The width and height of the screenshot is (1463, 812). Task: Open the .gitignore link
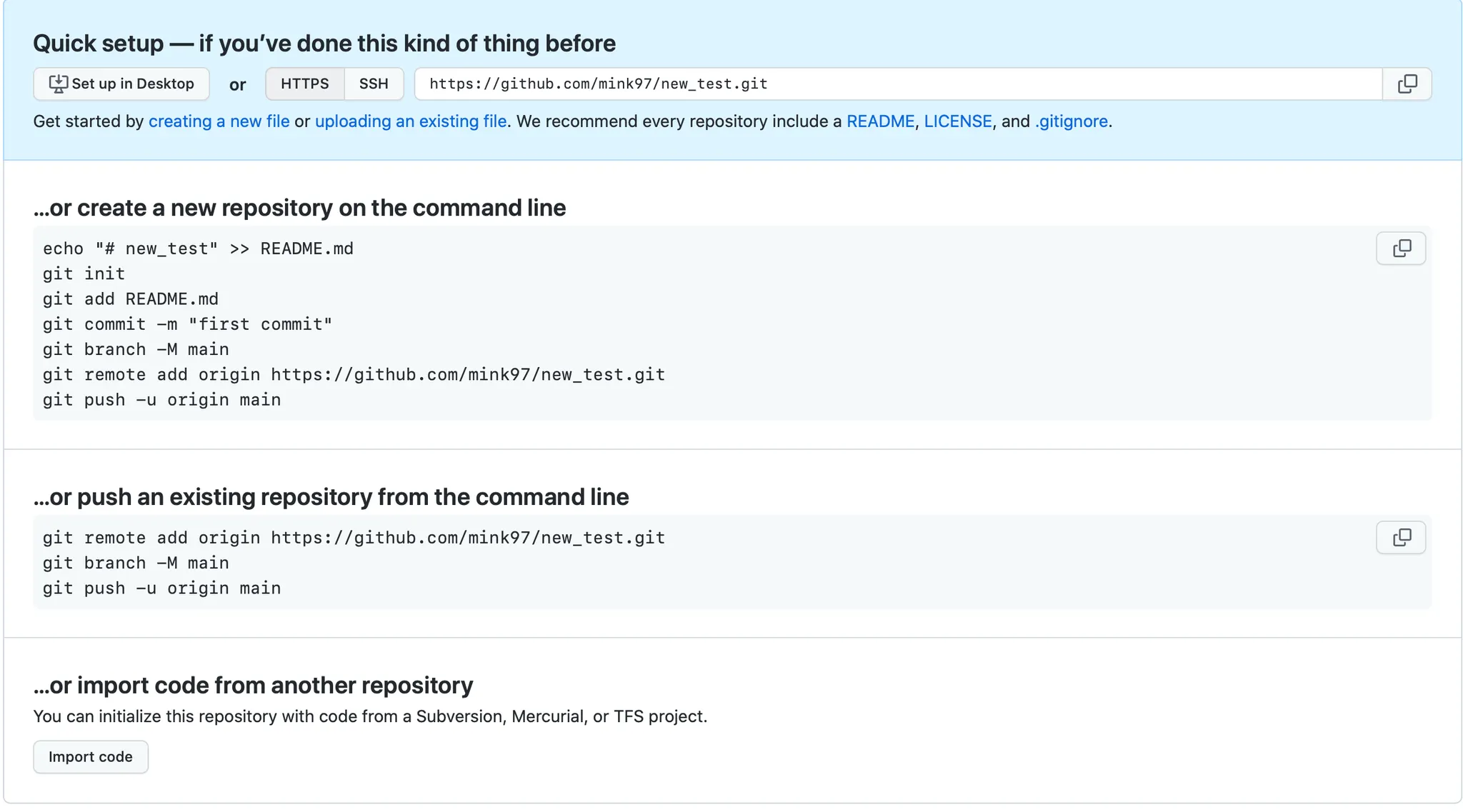[x=1071, y=121]
